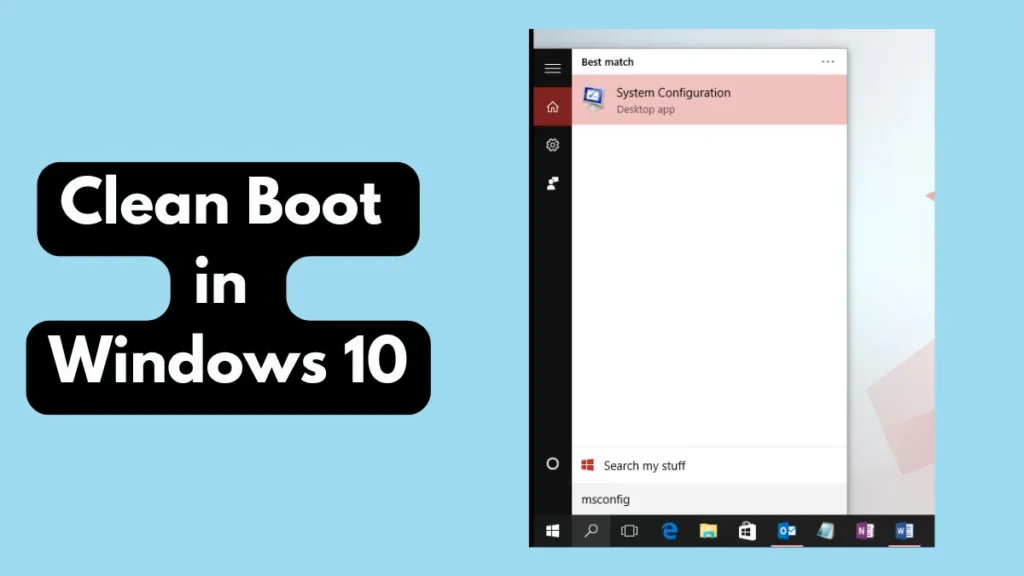
Task: Select the Home icon in sidebar
Action: pos(552,107)
